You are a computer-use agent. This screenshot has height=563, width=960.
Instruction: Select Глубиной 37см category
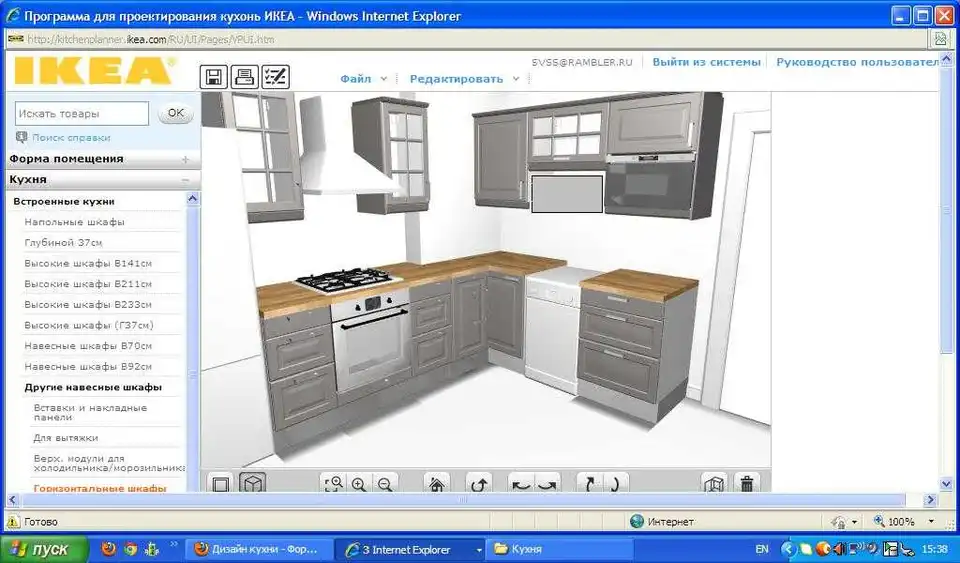[x=63, y=242]
